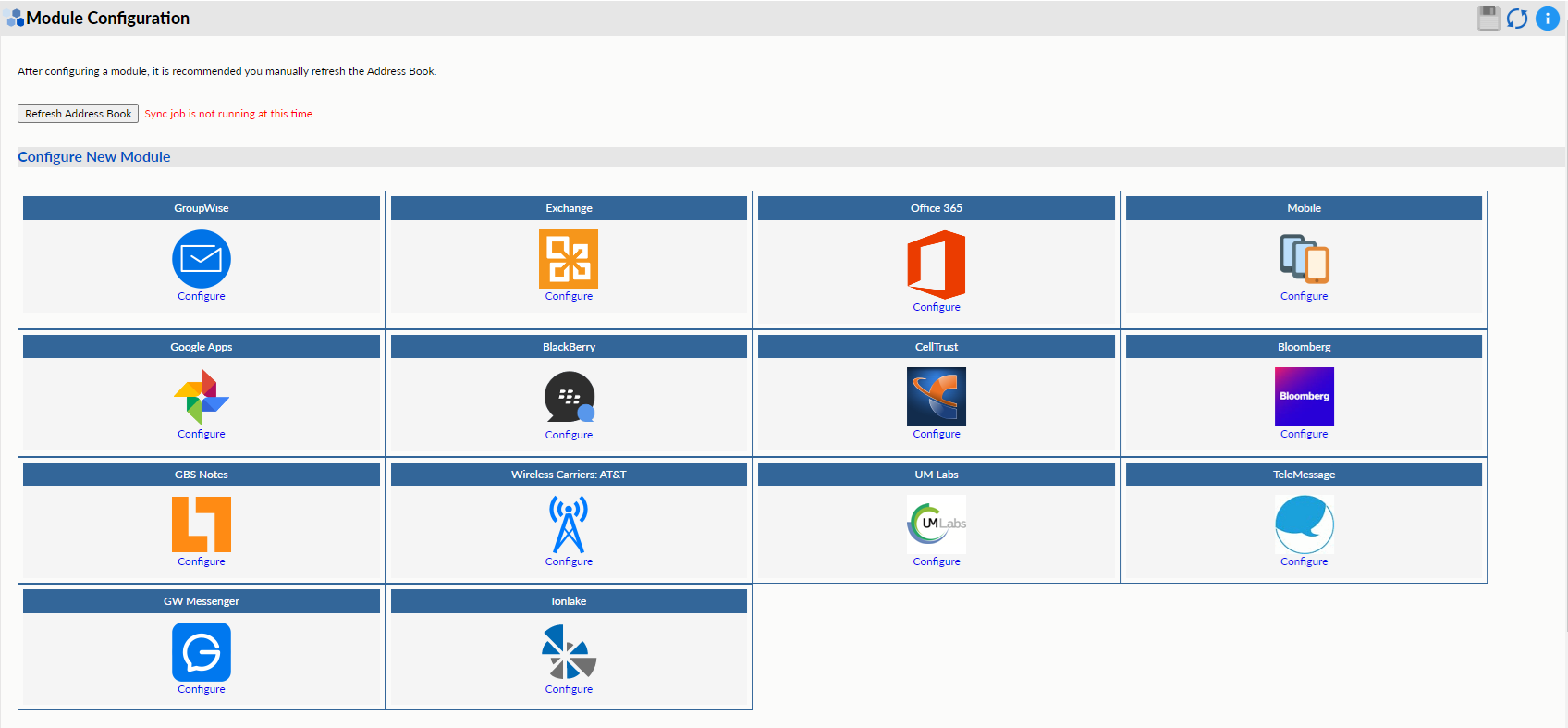Click the BlackBerry module icon
The height and width of the screenshot is (728, 1568).
(x=569, y=397)
